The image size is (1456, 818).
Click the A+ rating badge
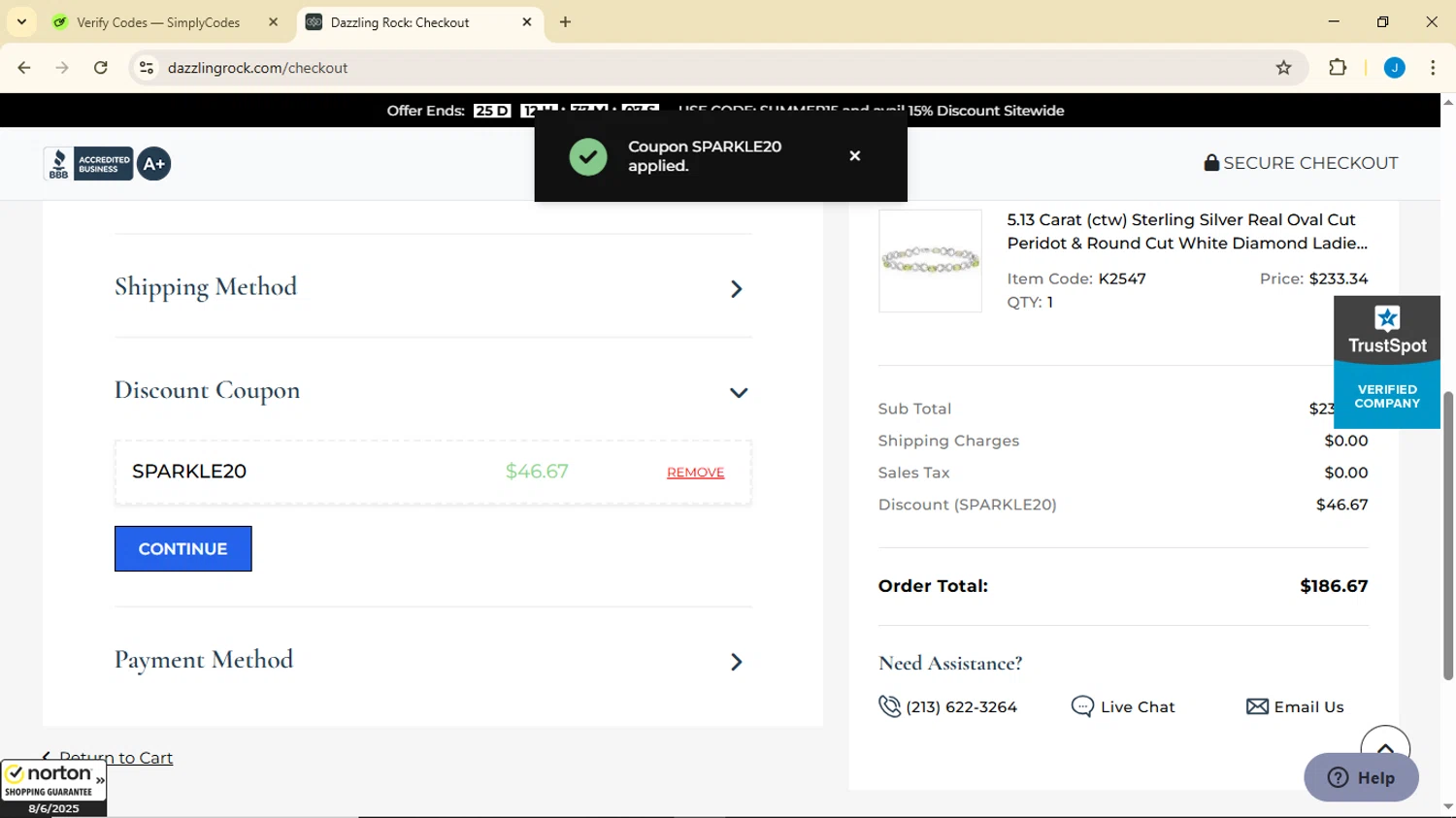click(x=154, y=164)
